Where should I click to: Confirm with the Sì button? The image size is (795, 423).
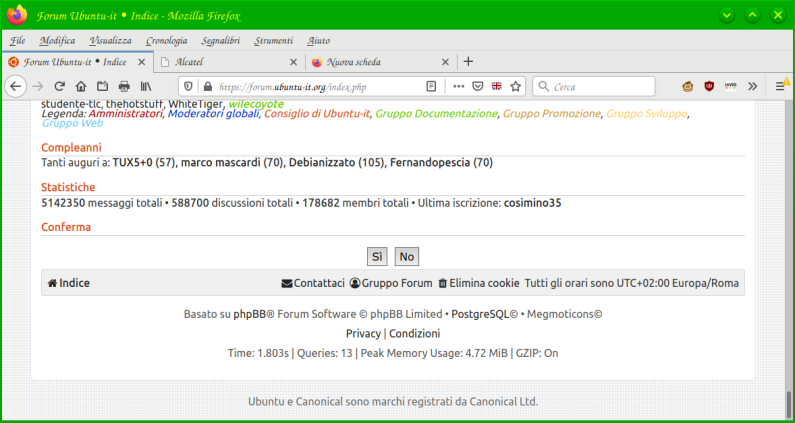(377, 257)
